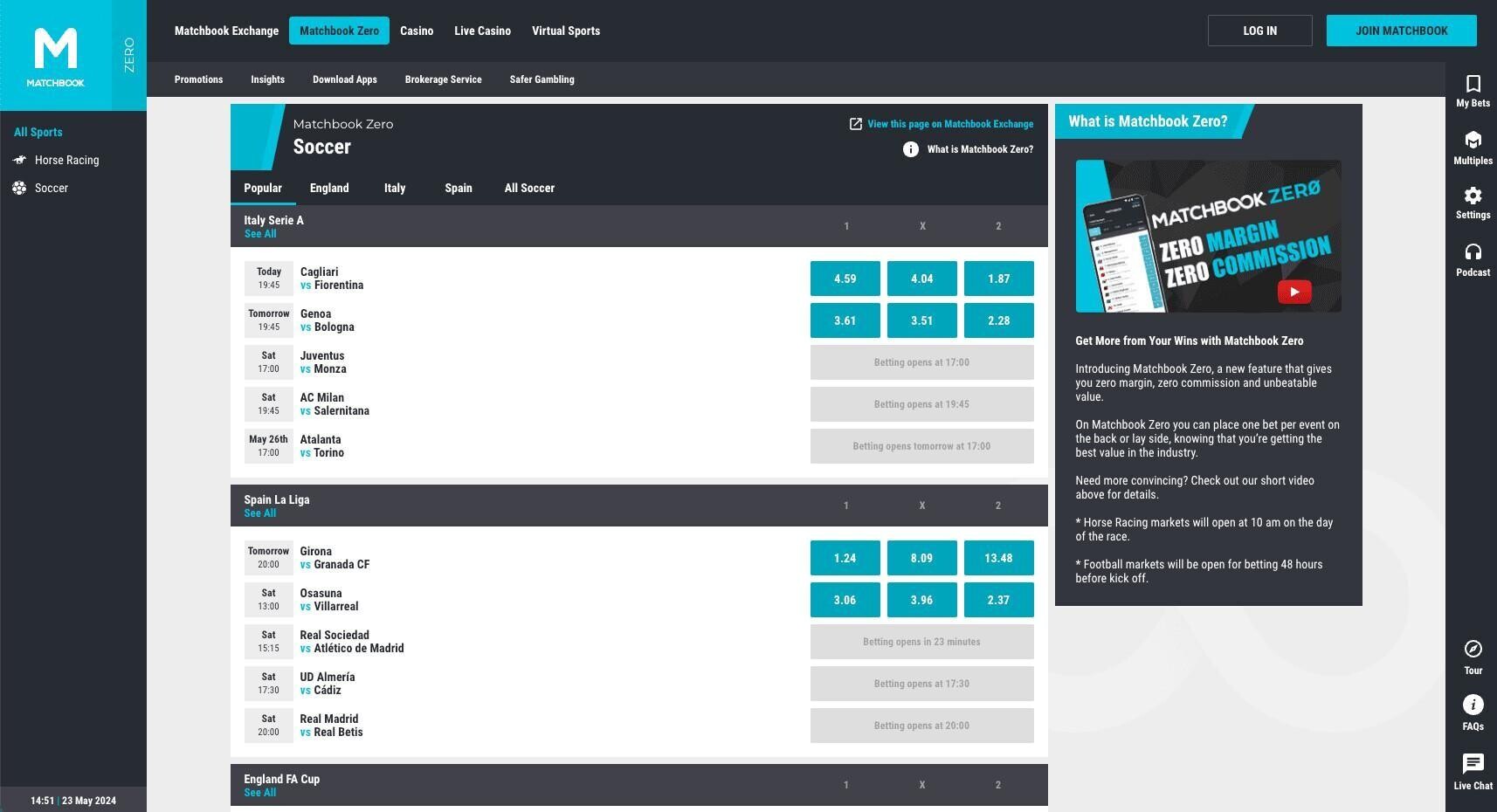Back Bologna at 2.28
1497x812 pixels.
coord(999,320)
